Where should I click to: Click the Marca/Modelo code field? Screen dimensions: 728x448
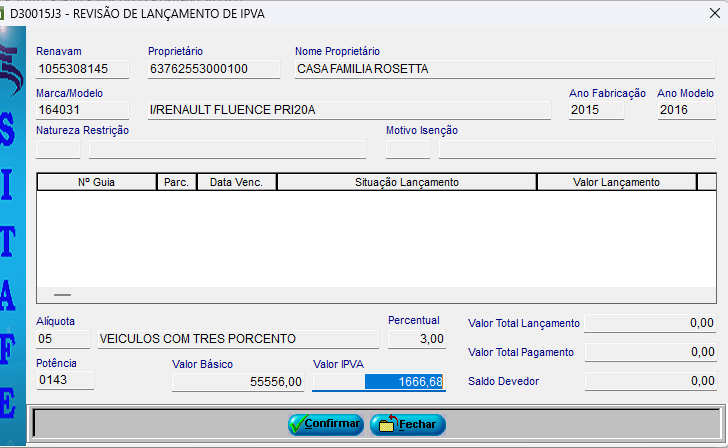pos(83,110)
